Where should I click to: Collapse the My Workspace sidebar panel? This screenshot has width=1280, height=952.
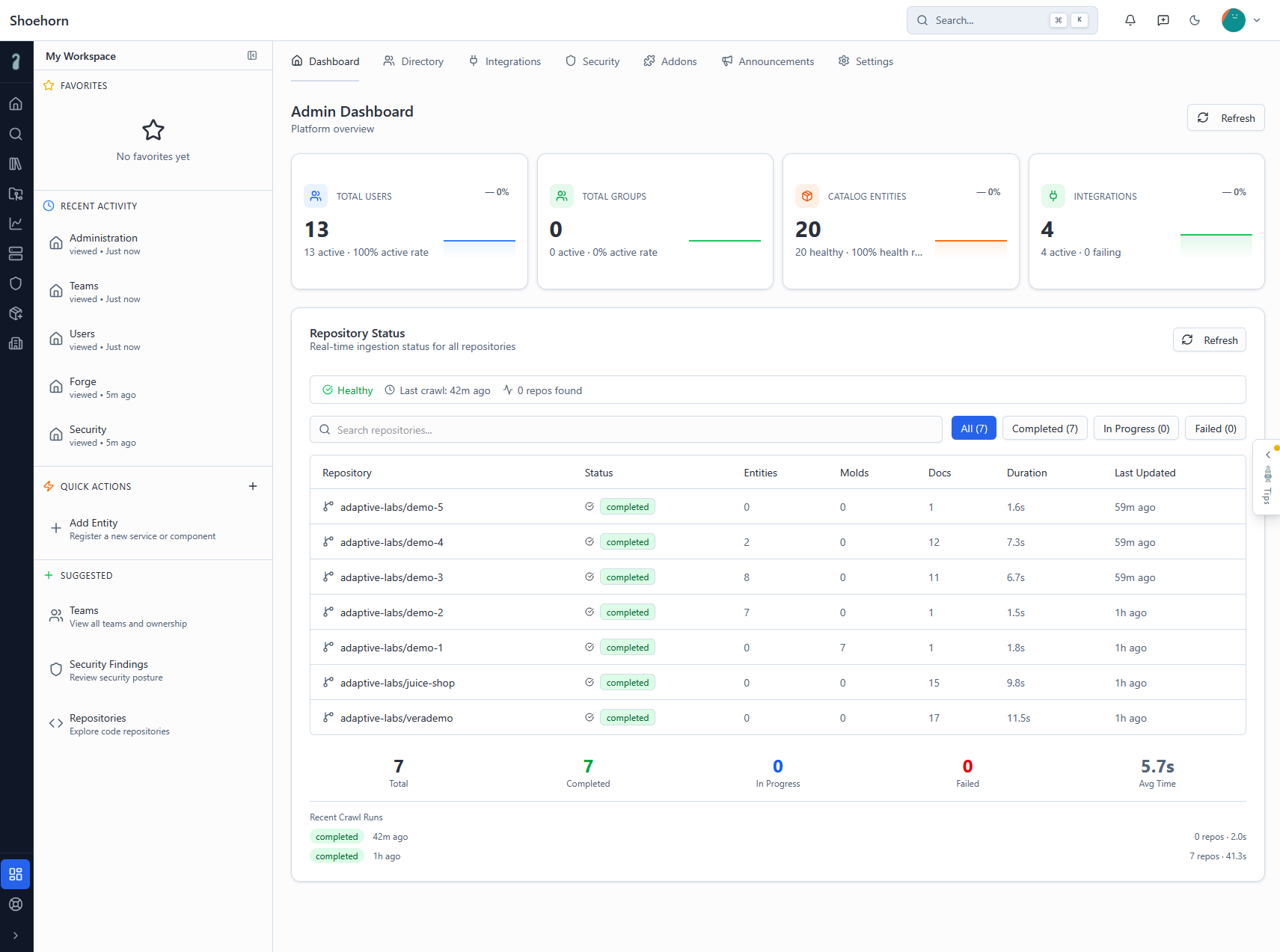pos(252,55)
